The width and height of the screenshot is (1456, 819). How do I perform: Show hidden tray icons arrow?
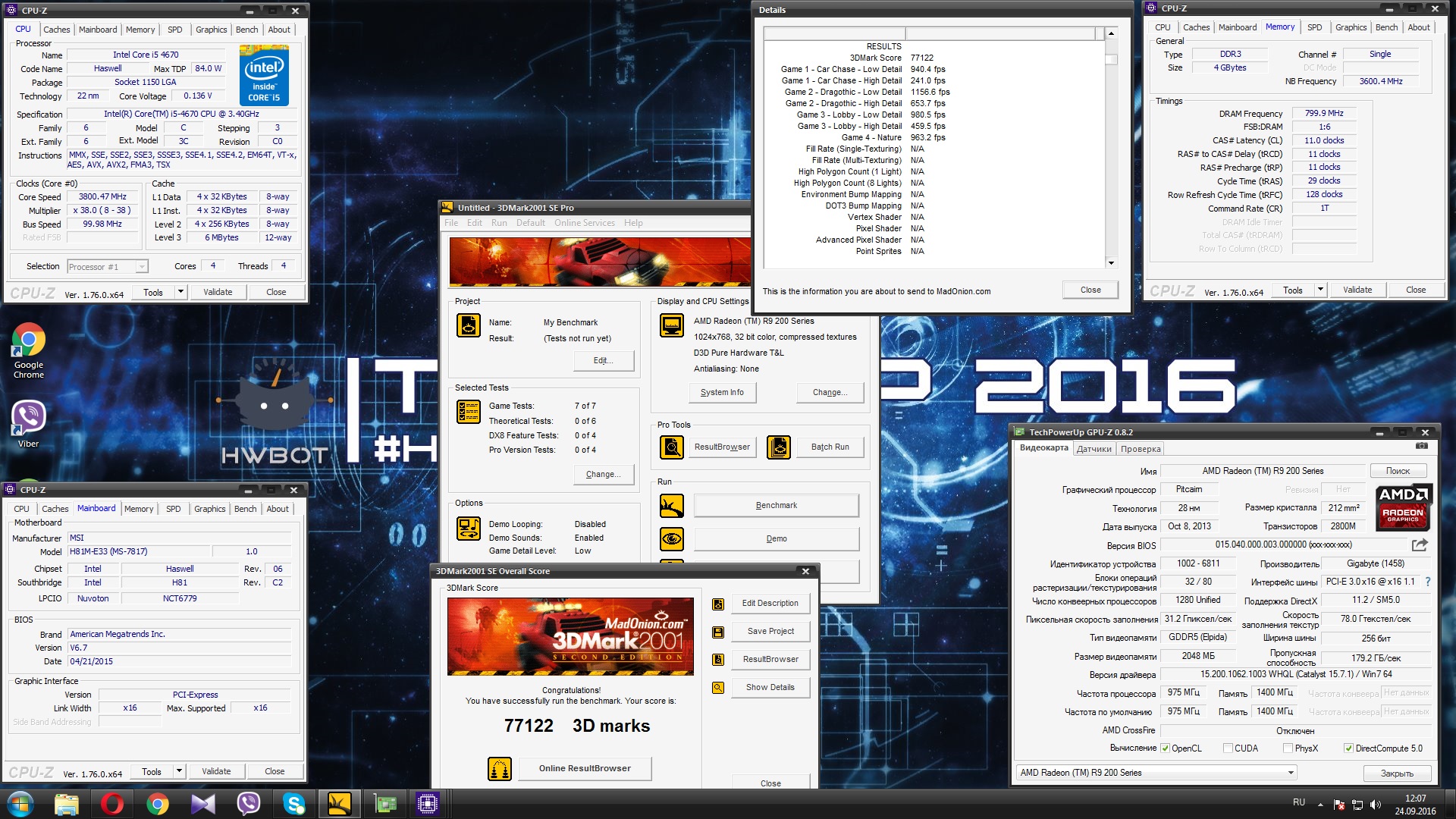coord(1320,805)
